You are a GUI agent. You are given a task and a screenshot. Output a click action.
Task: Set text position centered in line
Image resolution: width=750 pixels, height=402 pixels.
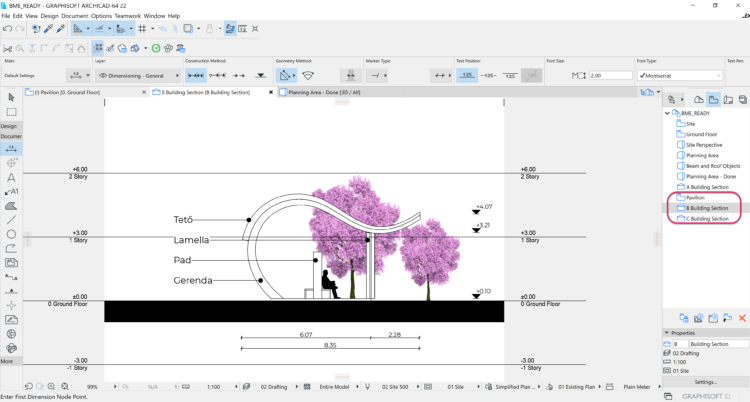[x=490, y=75]
